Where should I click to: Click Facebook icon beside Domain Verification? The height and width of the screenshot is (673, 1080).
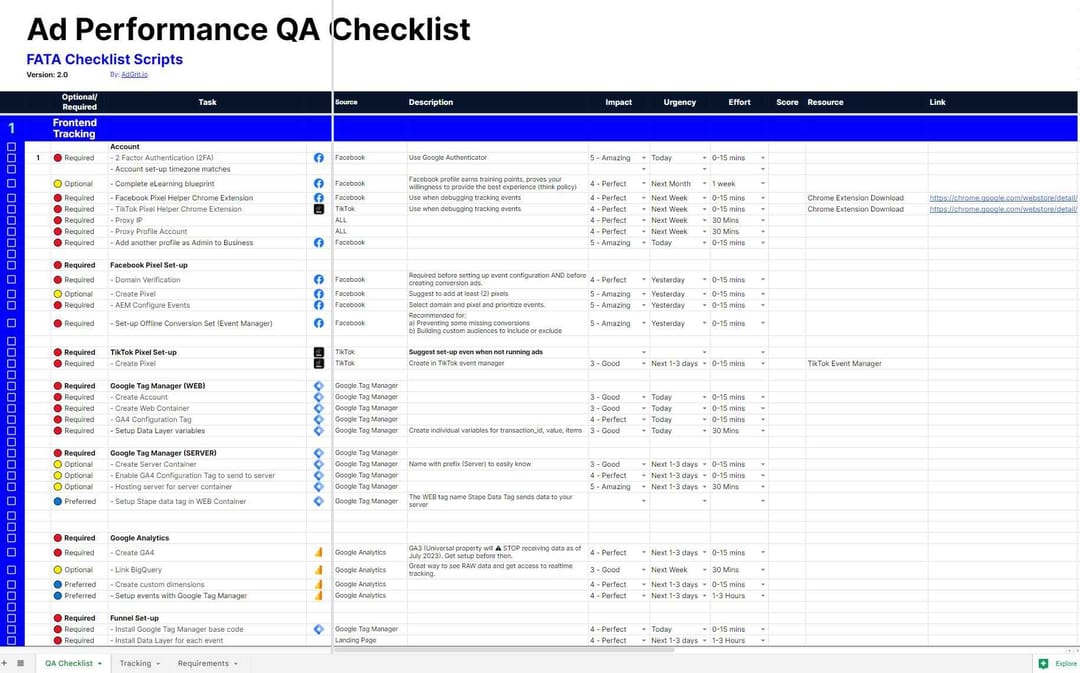tap(318, 280)
